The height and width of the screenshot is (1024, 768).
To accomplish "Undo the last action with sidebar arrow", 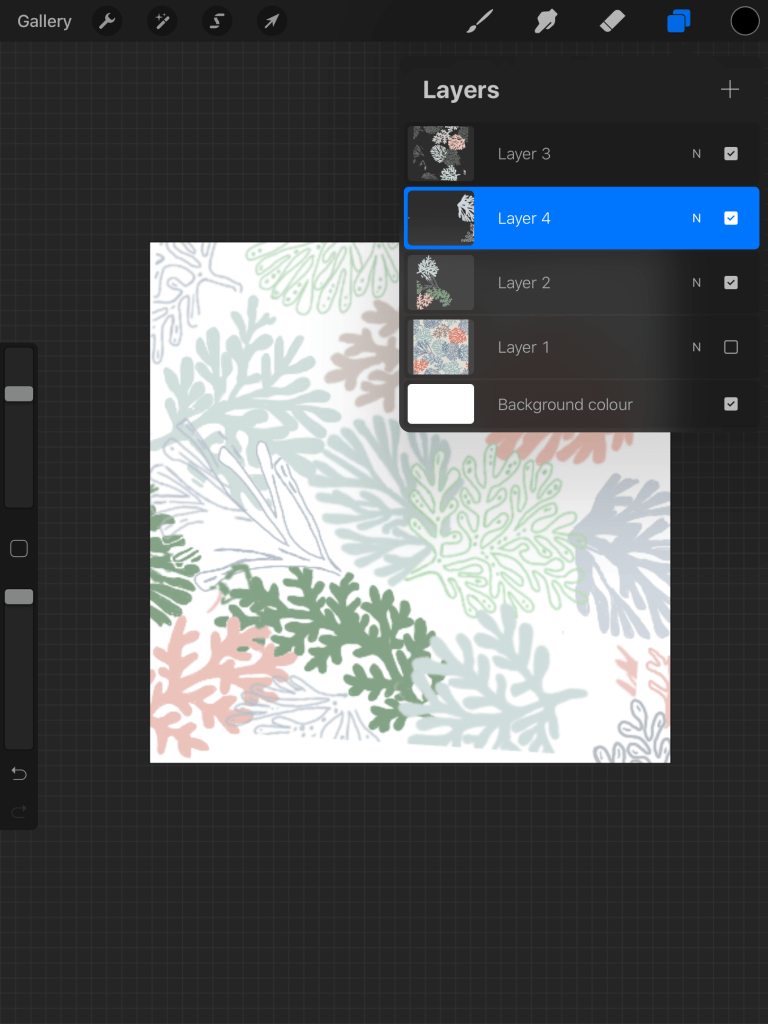I will 19,774.
